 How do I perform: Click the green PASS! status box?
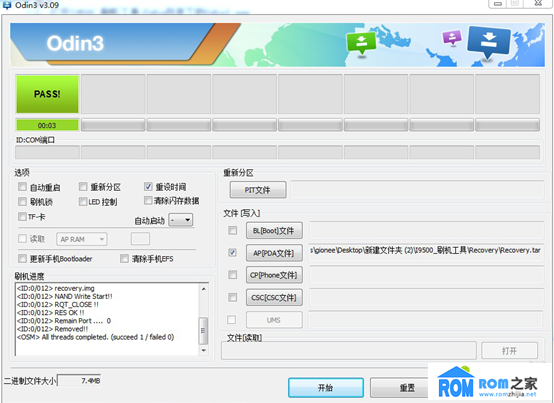(x=47, y=94)
